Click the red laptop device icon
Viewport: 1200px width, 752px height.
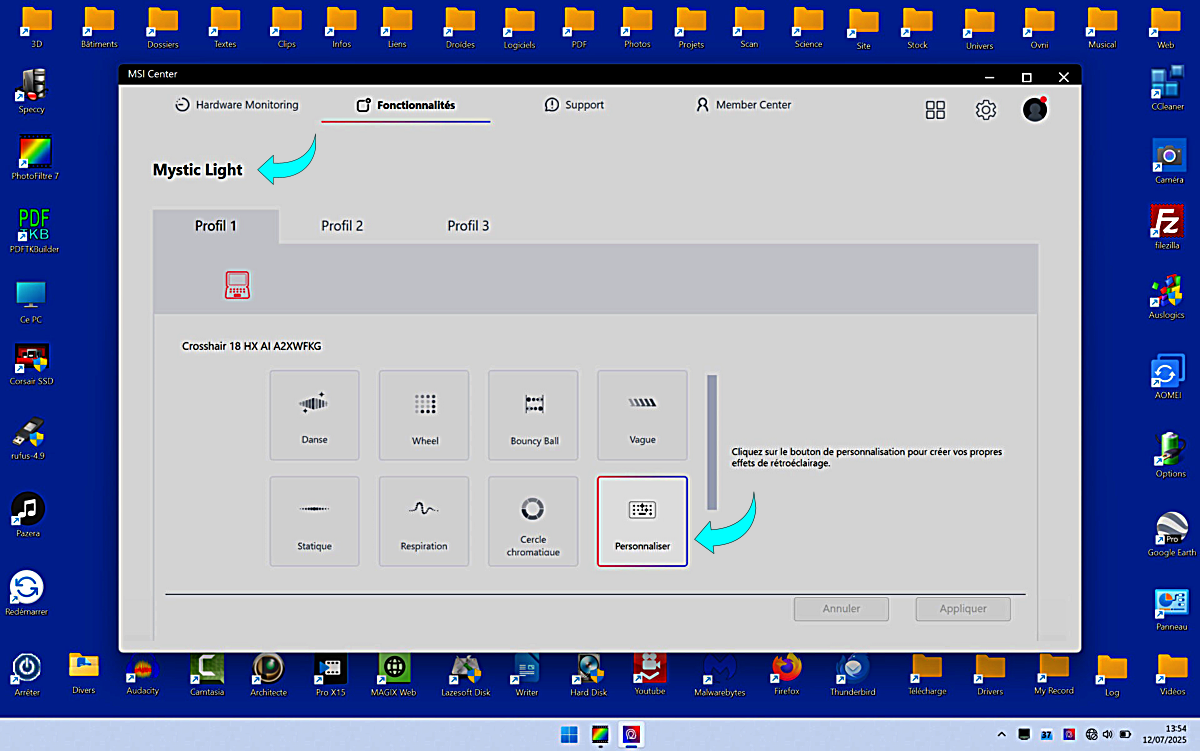pos(237,285)
